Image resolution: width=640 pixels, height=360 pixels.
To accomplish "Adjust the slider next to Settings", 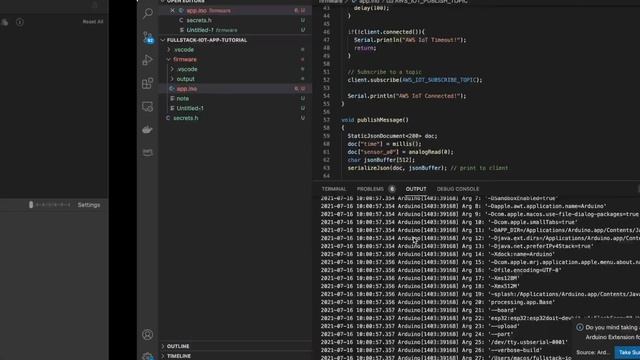I will [x=50, y=205].
